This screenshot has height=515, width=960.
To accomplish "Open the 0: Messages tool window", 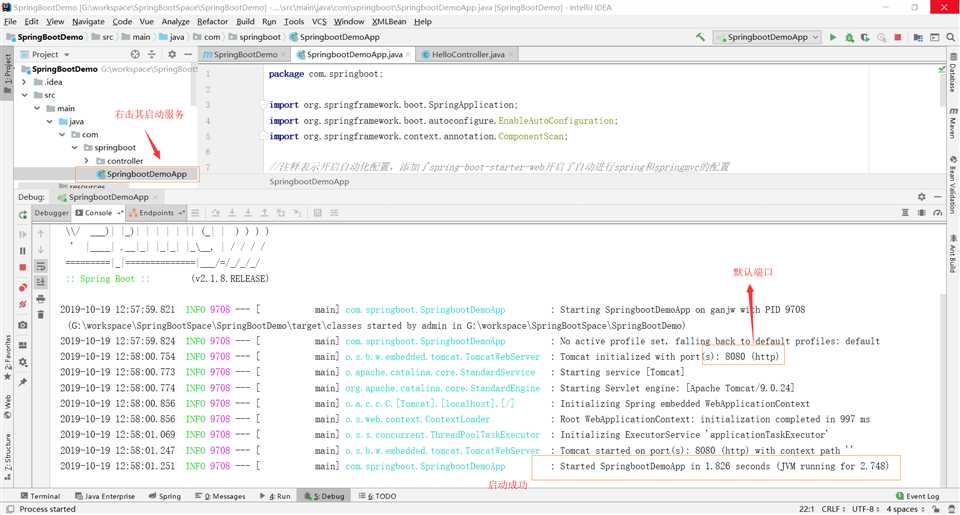I will pyautogui.click(x=220, y=496).
